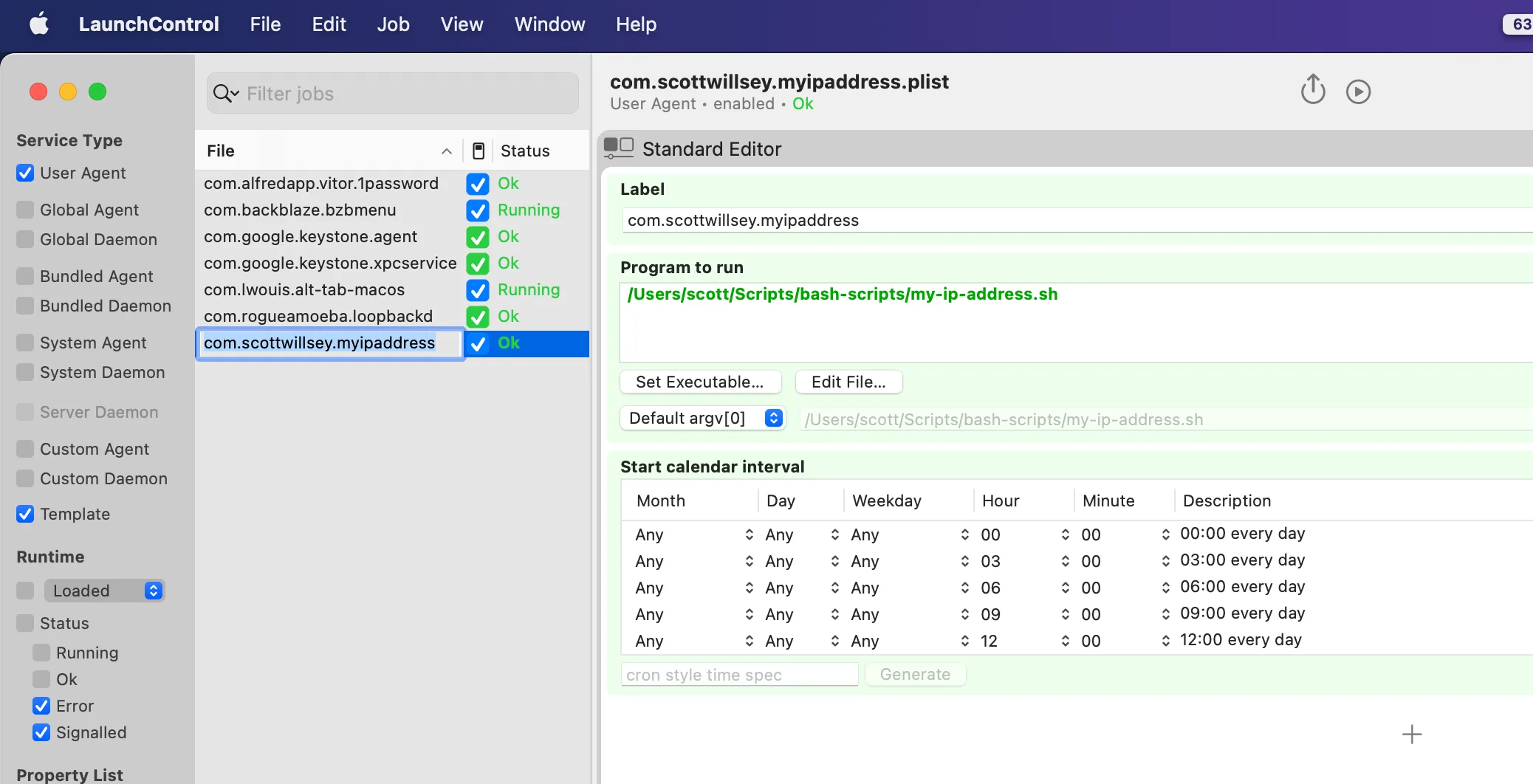
Task: Open the View menu
Action: tap(462, 24)
